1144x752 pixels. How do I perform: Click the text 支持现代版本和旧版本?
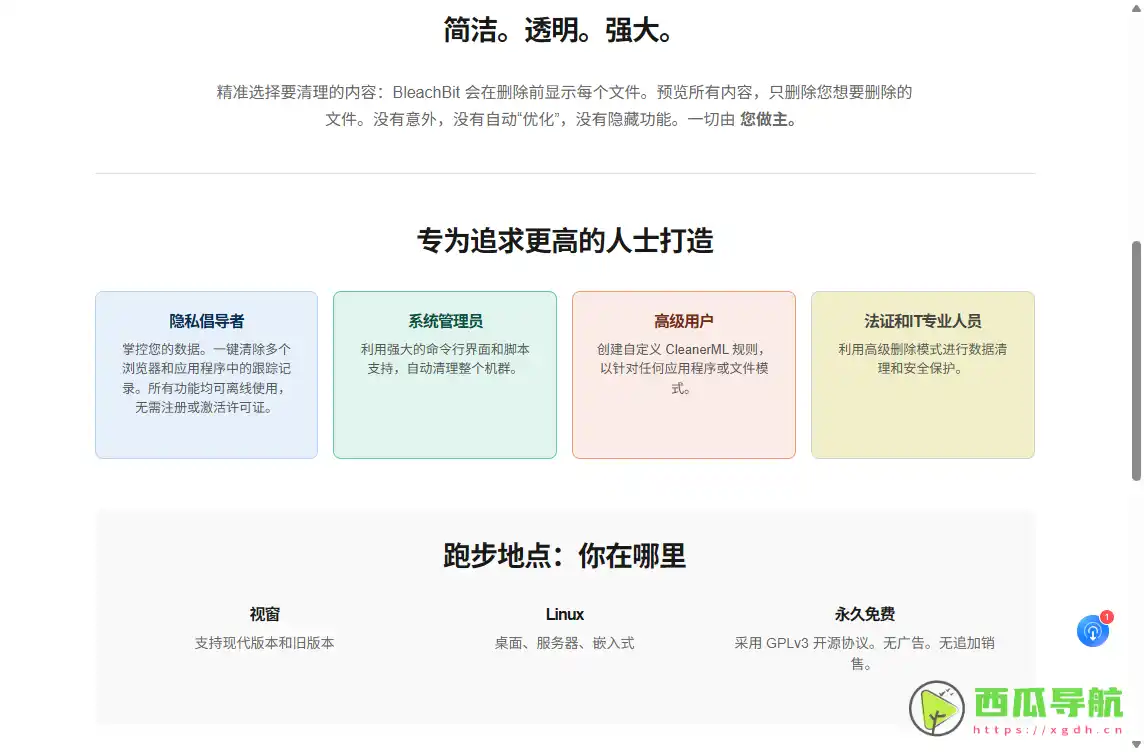[x=264, y=643]
